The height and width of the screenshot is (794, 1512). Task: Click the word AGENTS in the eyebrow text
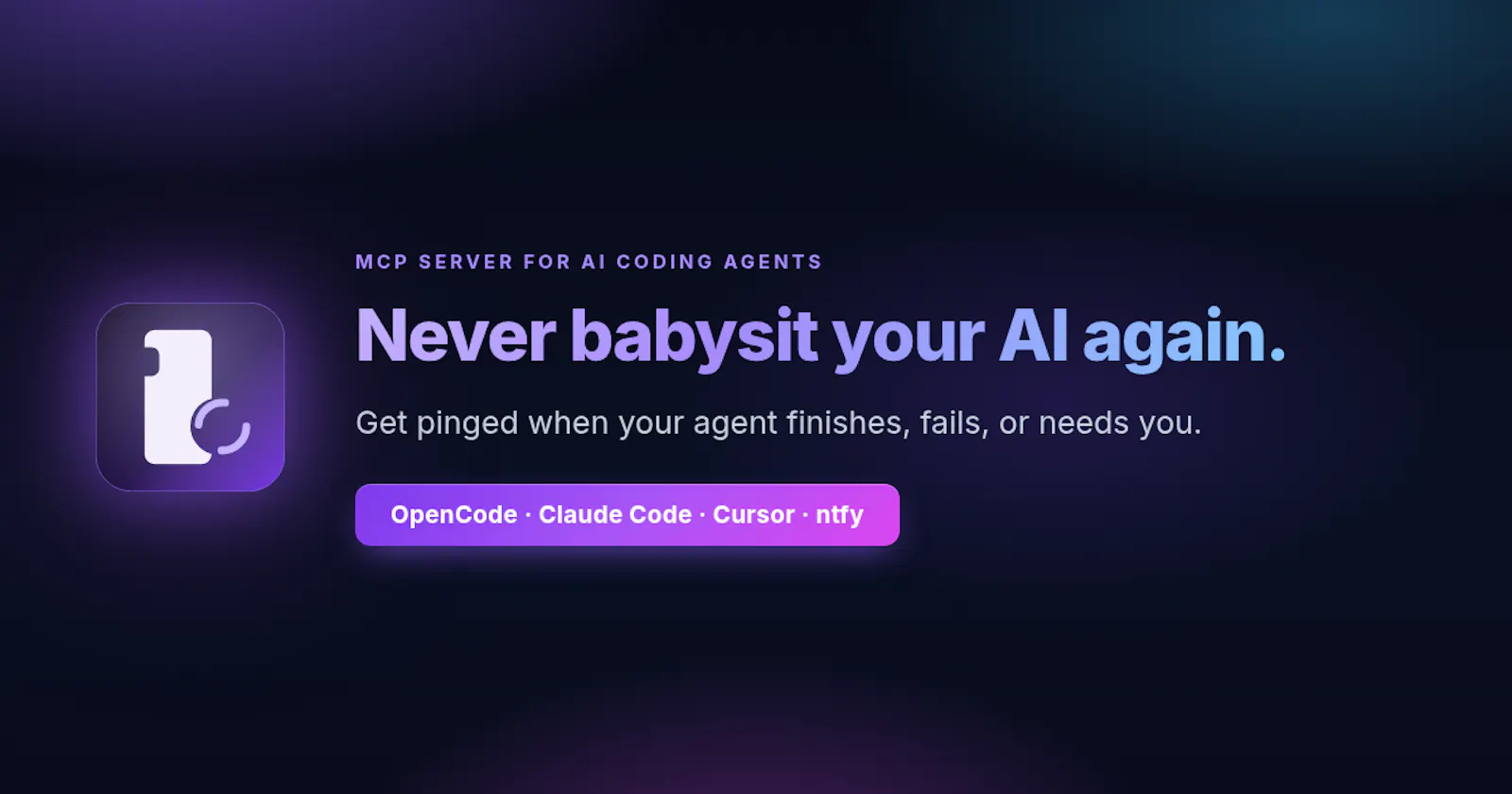tap(773, 262)
